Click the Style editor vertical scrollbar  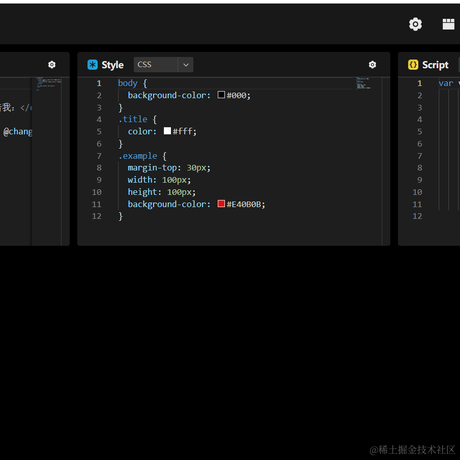click(x=386, y=162)
